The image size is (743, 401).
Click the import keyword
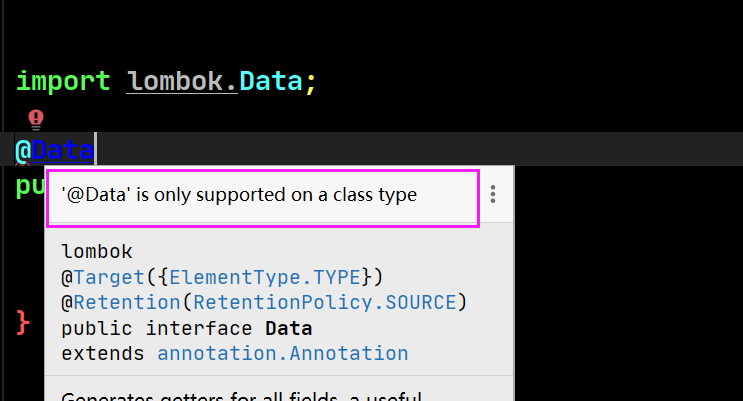(63, 82)
